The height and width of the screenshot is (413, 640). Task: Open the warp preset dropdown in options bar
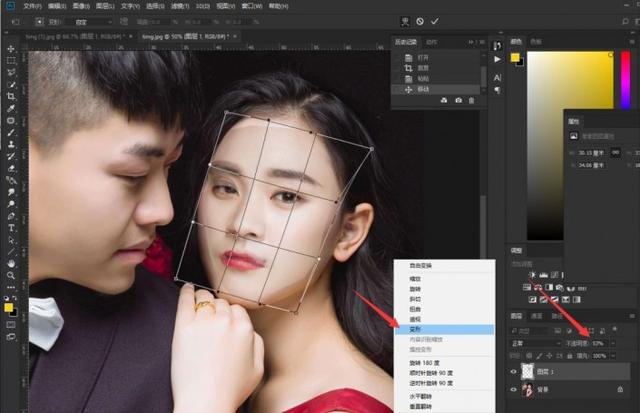coord(91,22)
